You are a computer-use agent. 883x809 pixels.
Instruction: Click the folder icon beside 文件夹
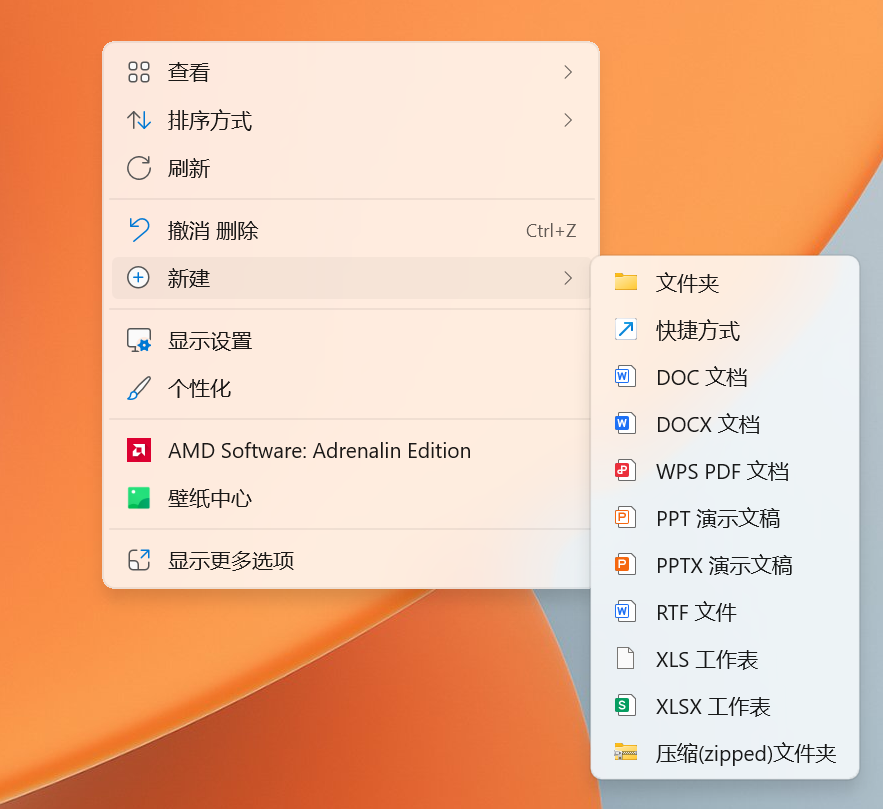tap(626, 282)
